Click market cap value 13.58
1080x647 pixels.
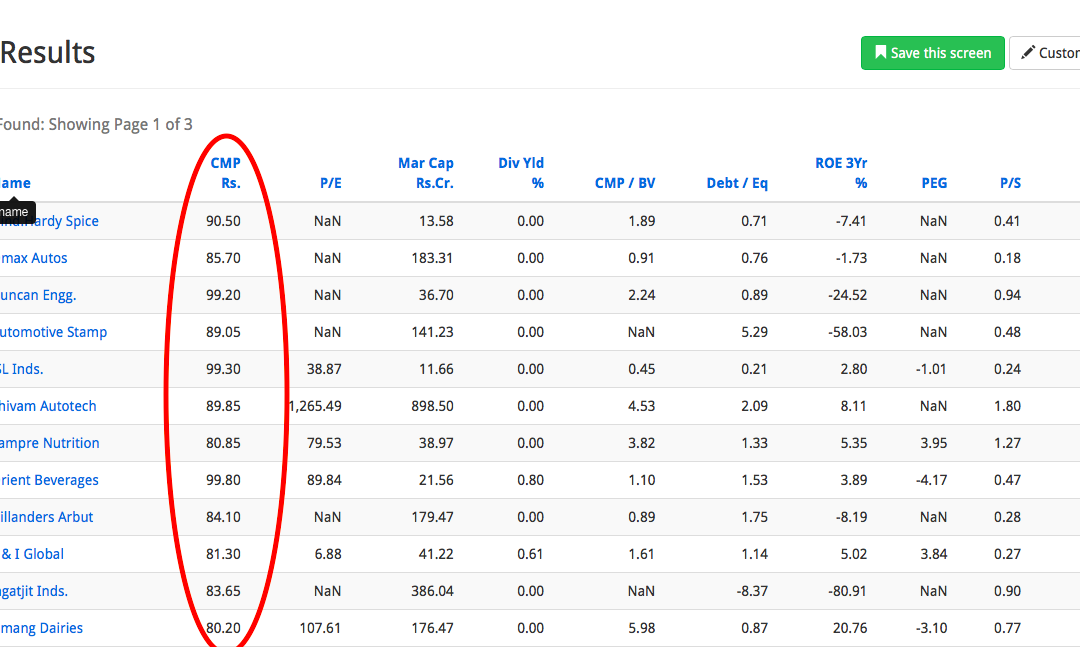[436, 221]
